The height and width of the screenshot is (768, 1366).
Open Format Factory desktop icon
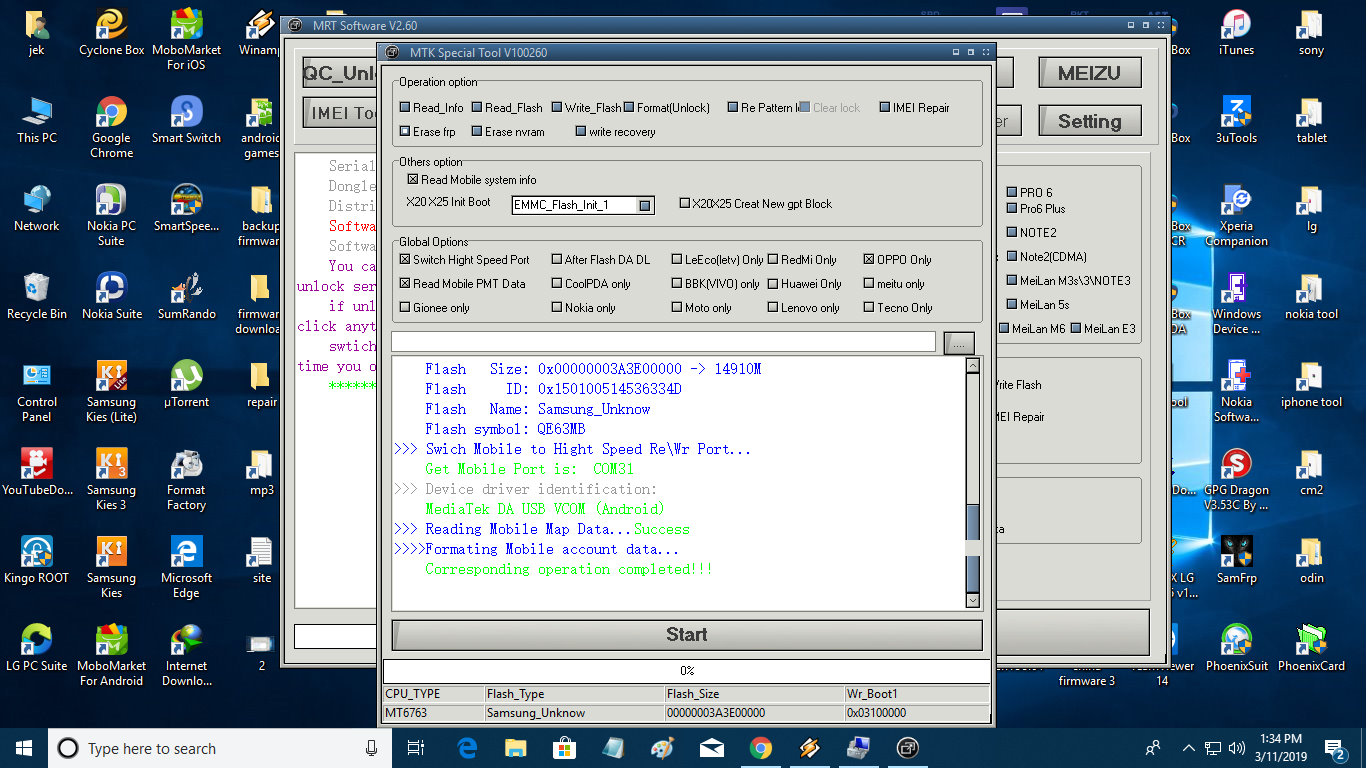click(x=186, y=479)
